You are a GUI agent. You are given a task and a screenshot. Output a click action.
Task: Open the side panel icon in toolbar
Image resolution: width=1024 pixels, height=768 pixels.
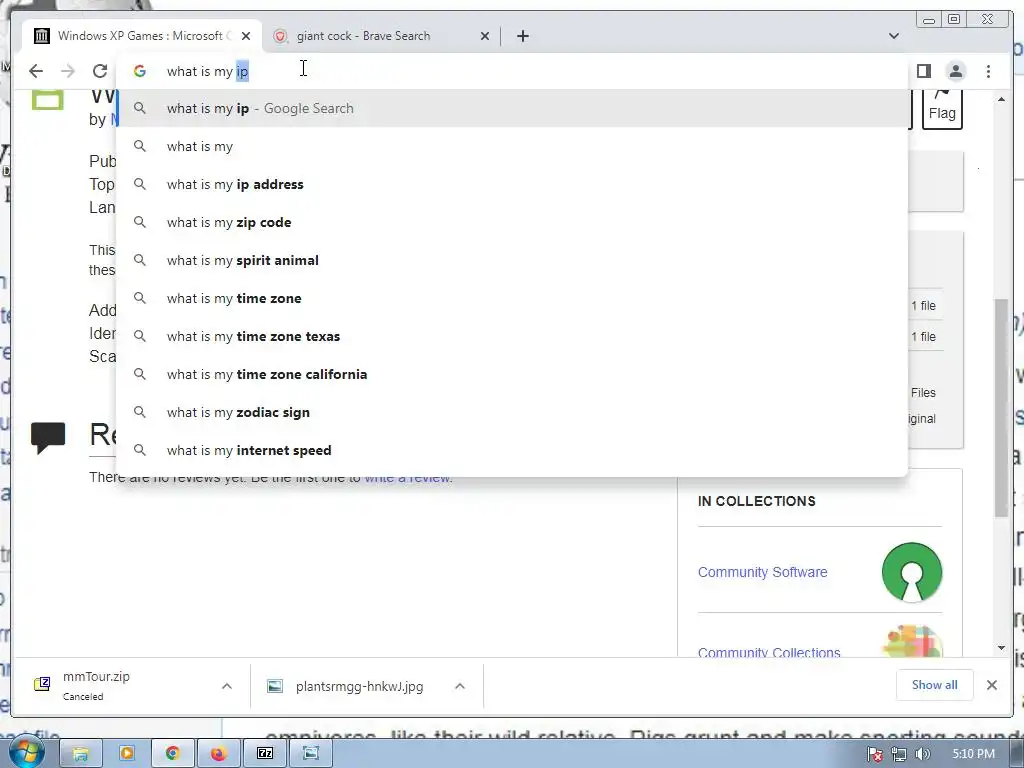[923, 71]
